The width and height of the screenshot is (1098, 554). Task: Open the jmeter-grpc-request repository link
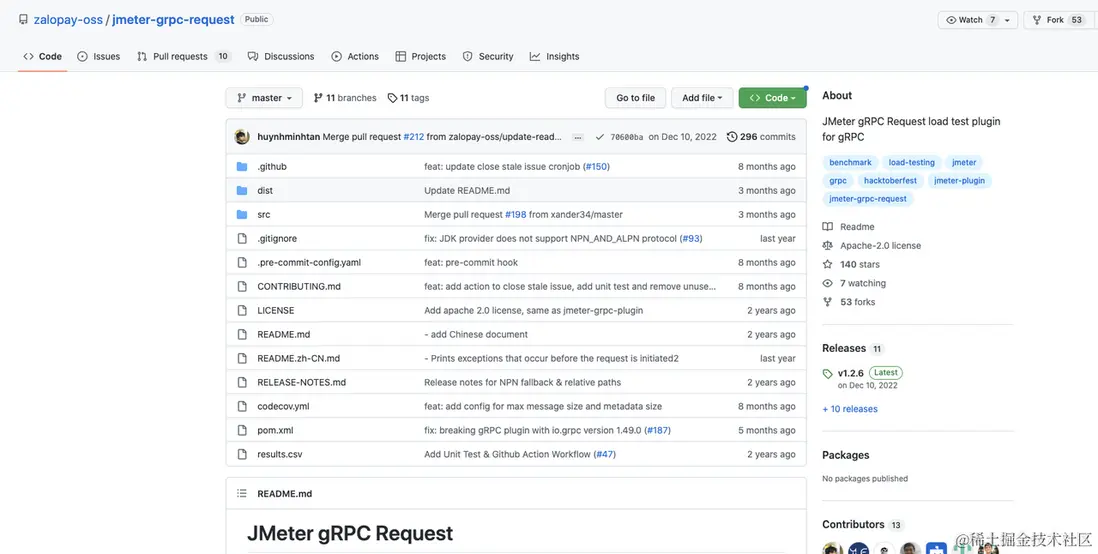[x=173, y=20]
